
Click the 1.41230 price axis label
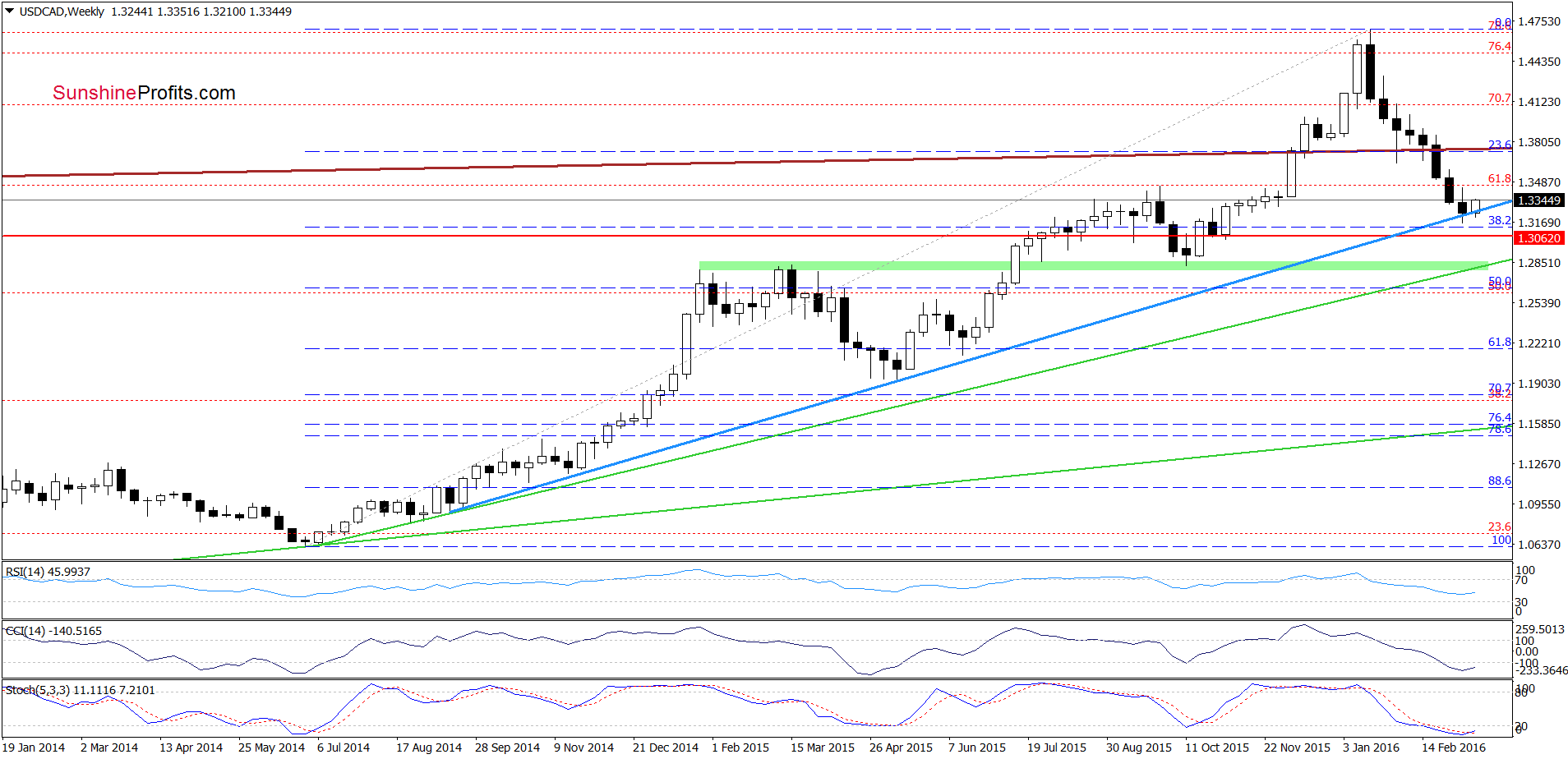coord(1538,102)
